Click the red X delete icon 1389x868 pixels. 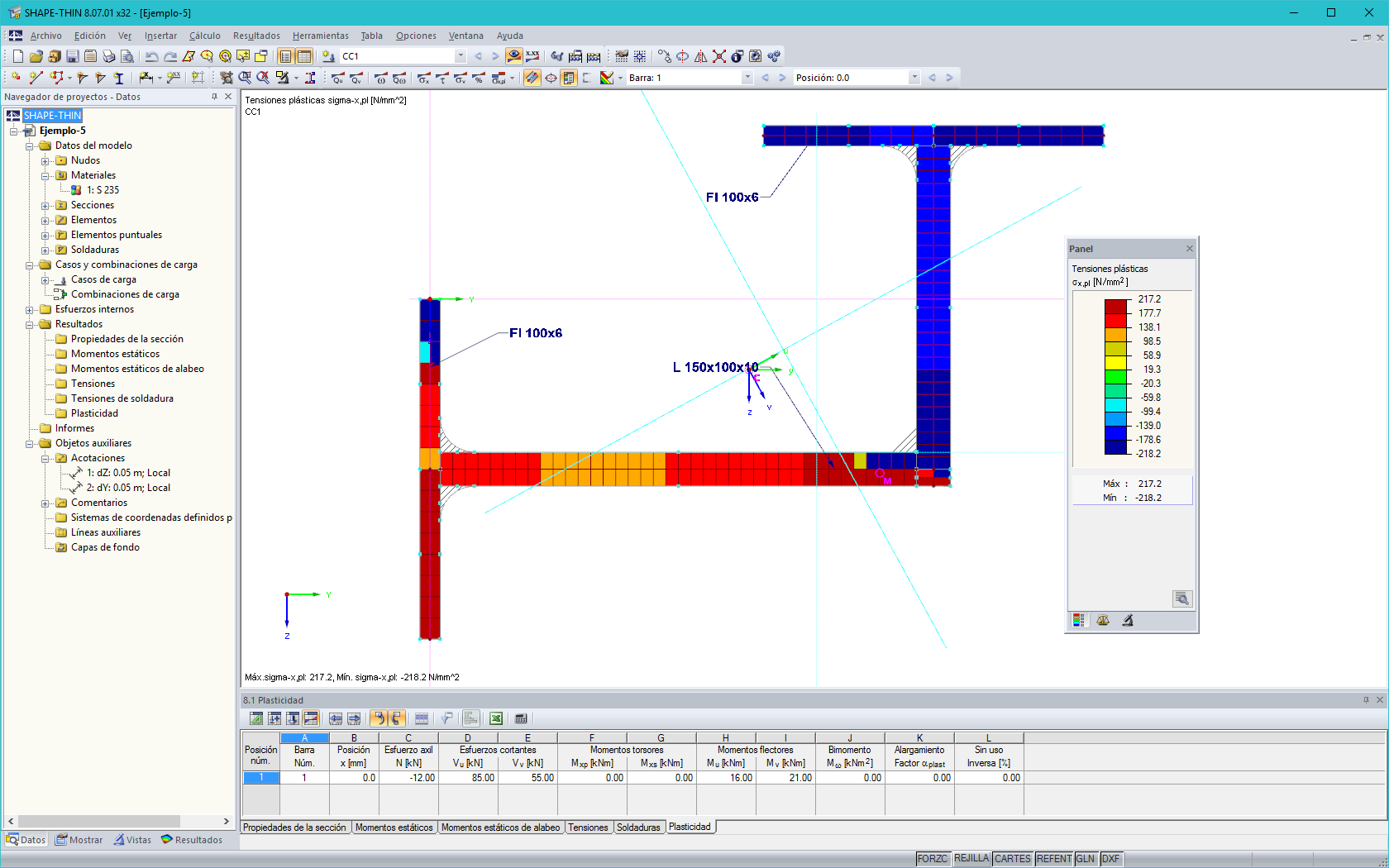tap(719, 56)
